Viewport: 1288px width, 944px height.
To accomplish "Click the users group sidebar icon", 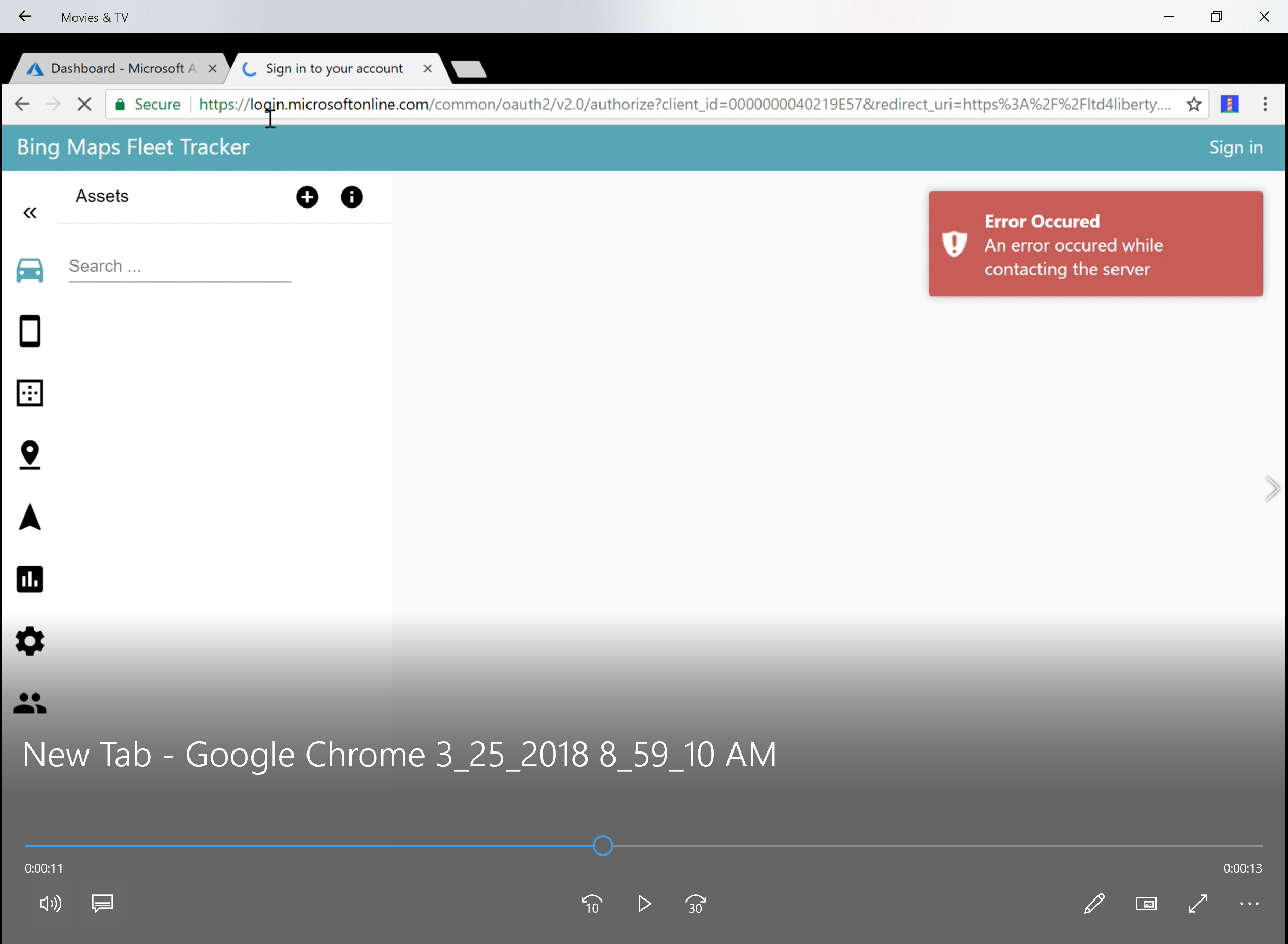I will [30, 703].
